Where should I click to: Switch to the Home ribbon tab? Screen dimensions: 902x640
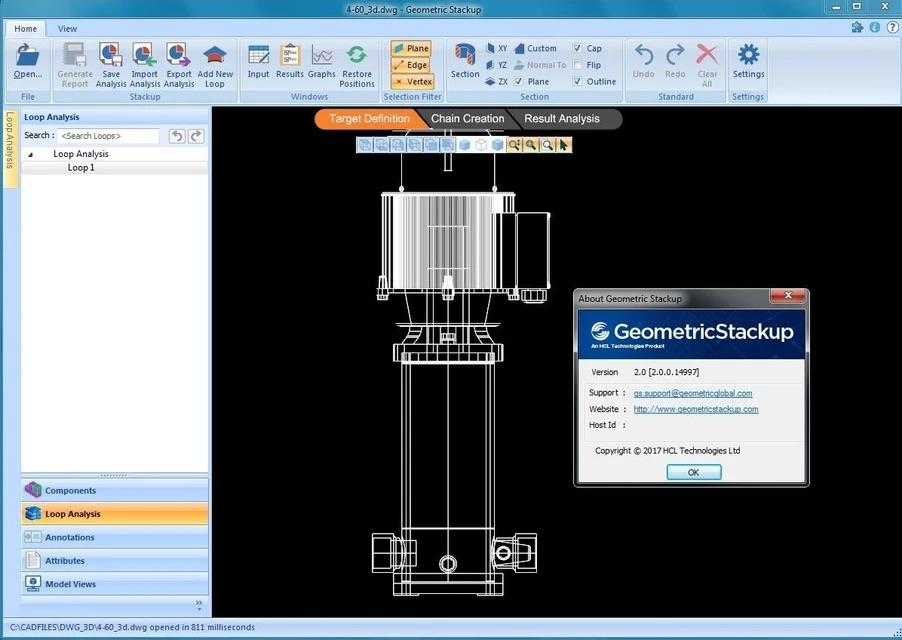point(25,29)
